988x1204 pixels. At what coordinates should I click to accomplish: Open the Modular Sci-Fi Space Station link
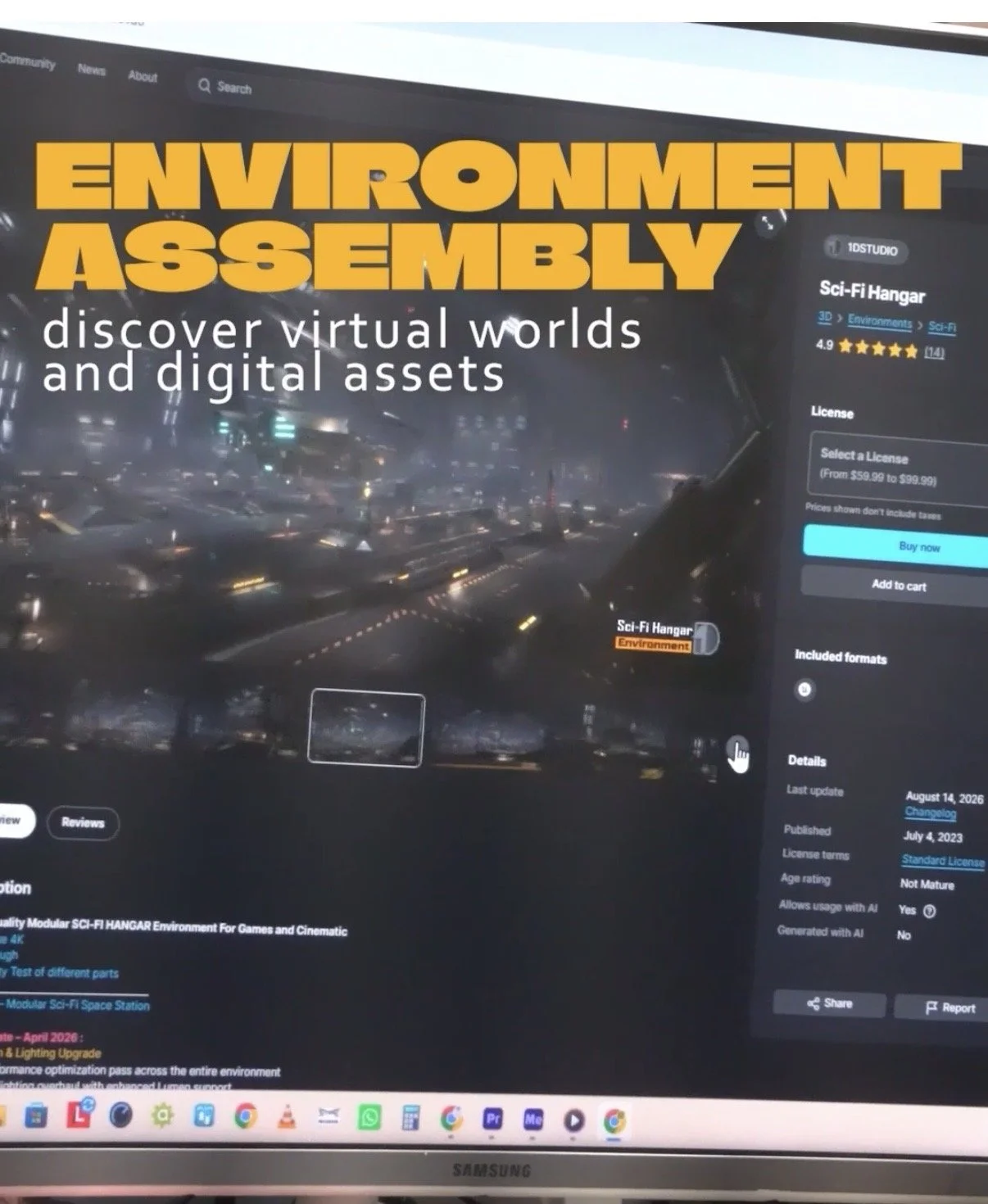(x=78, y=1005)
